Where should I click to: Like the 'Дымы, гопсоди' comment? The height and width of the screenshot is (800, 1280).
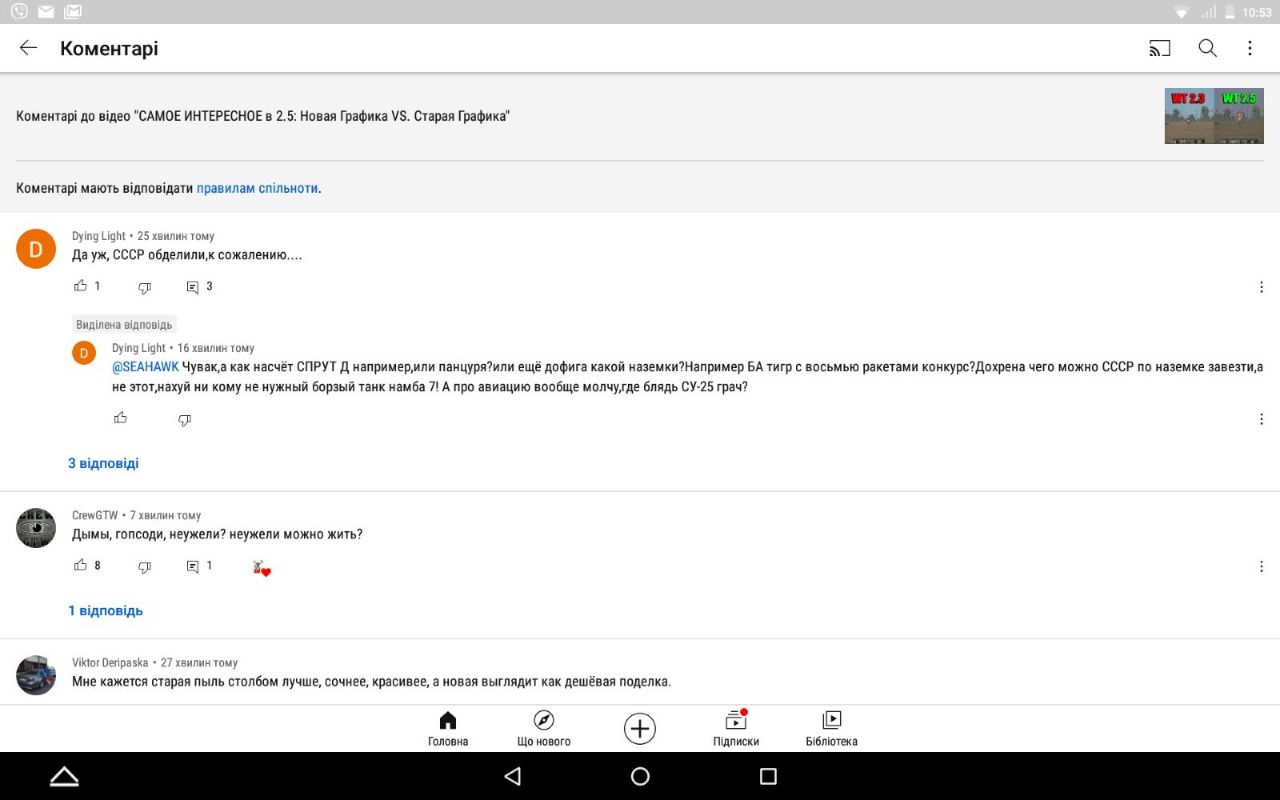(81, 565)
